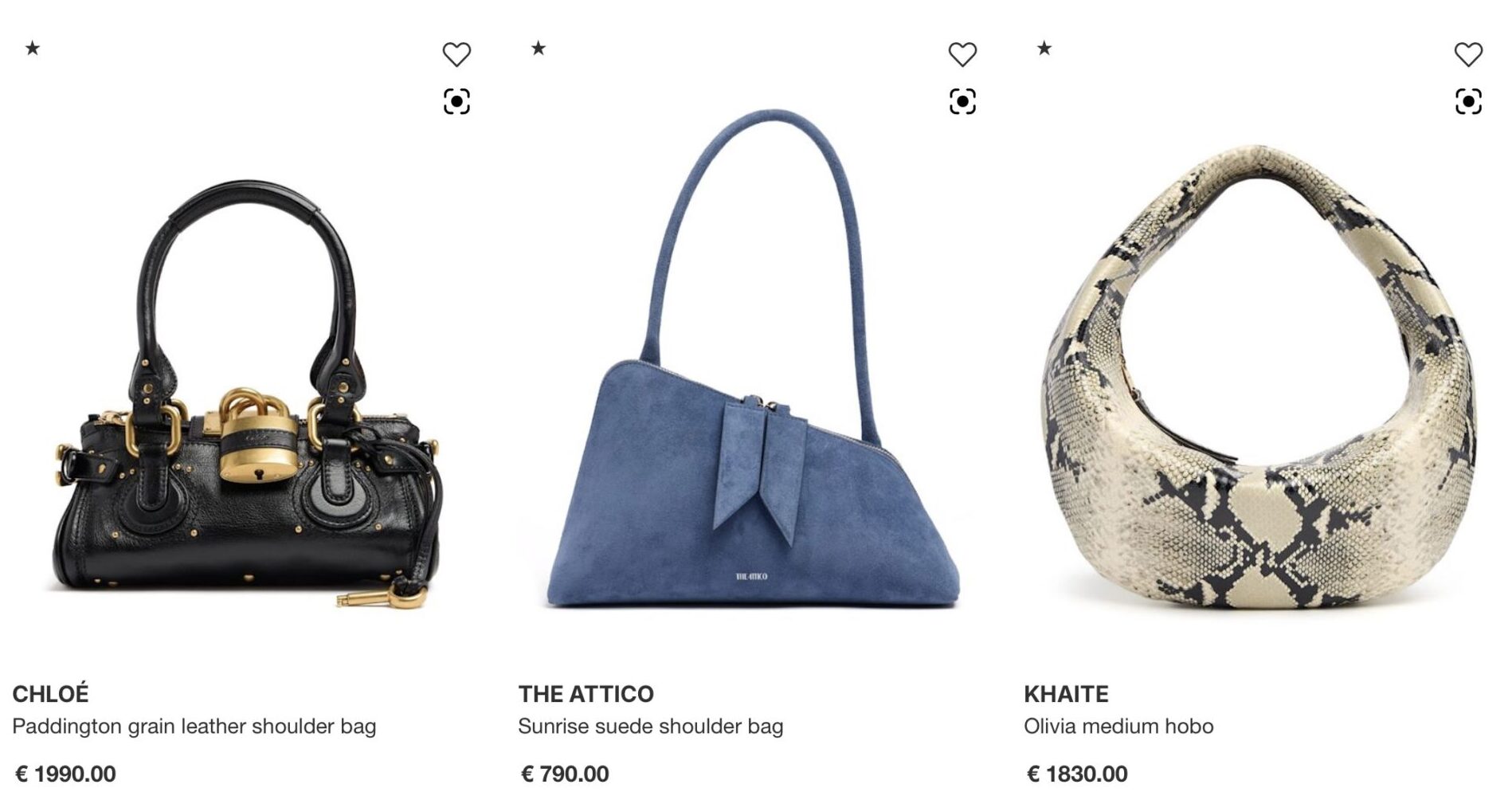Open the CHLOÉ brand link
Image resolution: width=1512 pixels, height=792 pixels.
[x=50, y=694]
